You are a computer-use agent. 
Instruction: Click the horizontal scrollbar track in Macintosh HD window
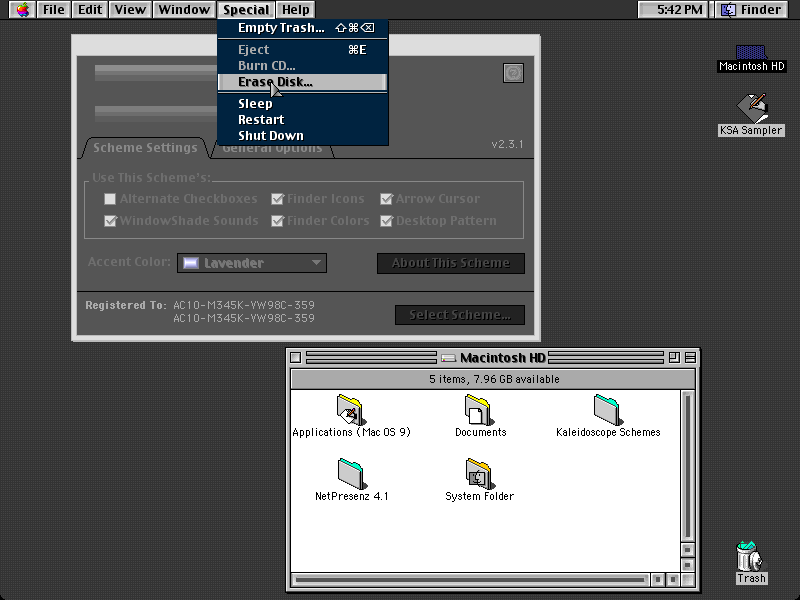coord(469,580)
